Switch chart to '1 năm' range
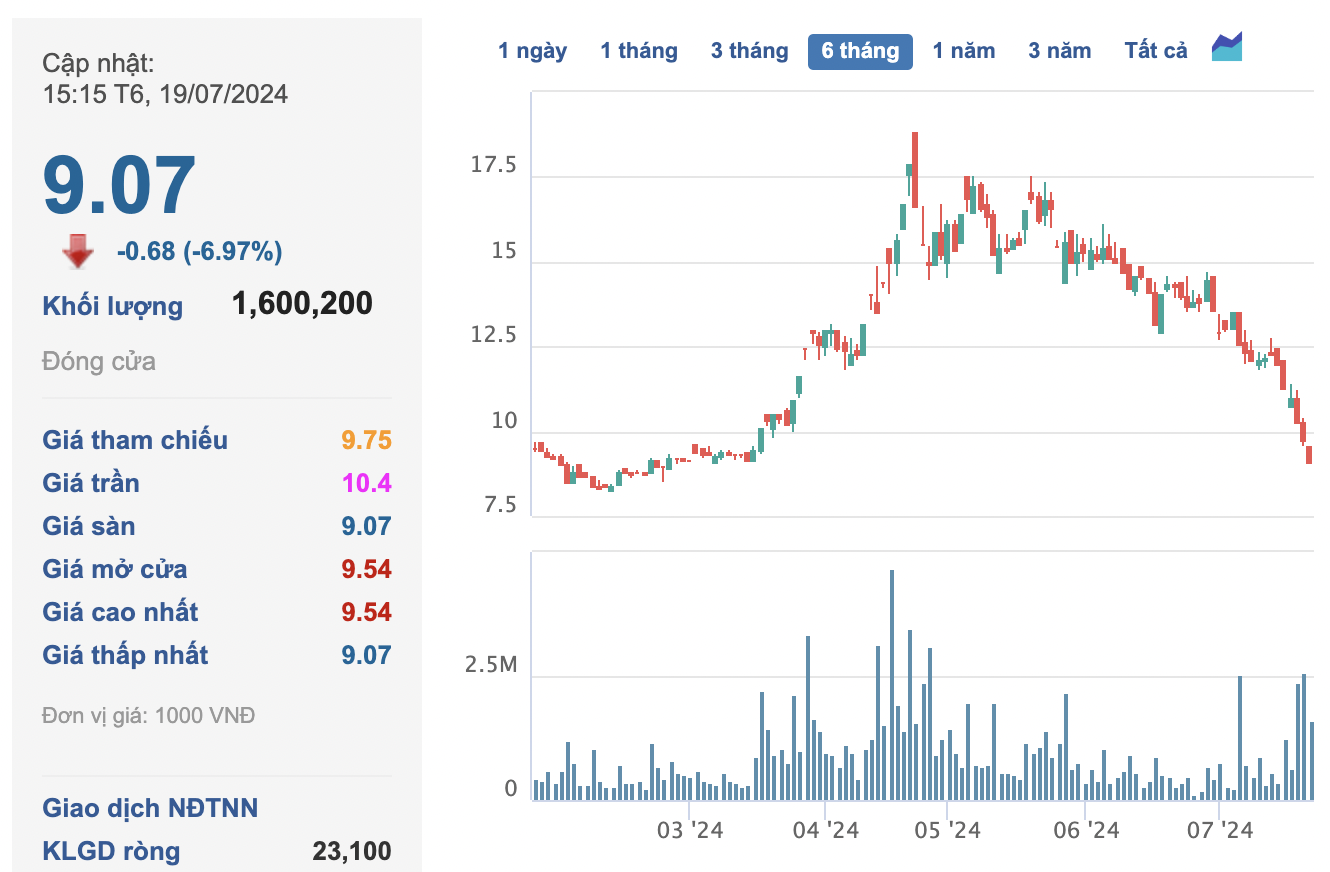The width and height of the screenshot is (1330, 872). click(964, 51)
